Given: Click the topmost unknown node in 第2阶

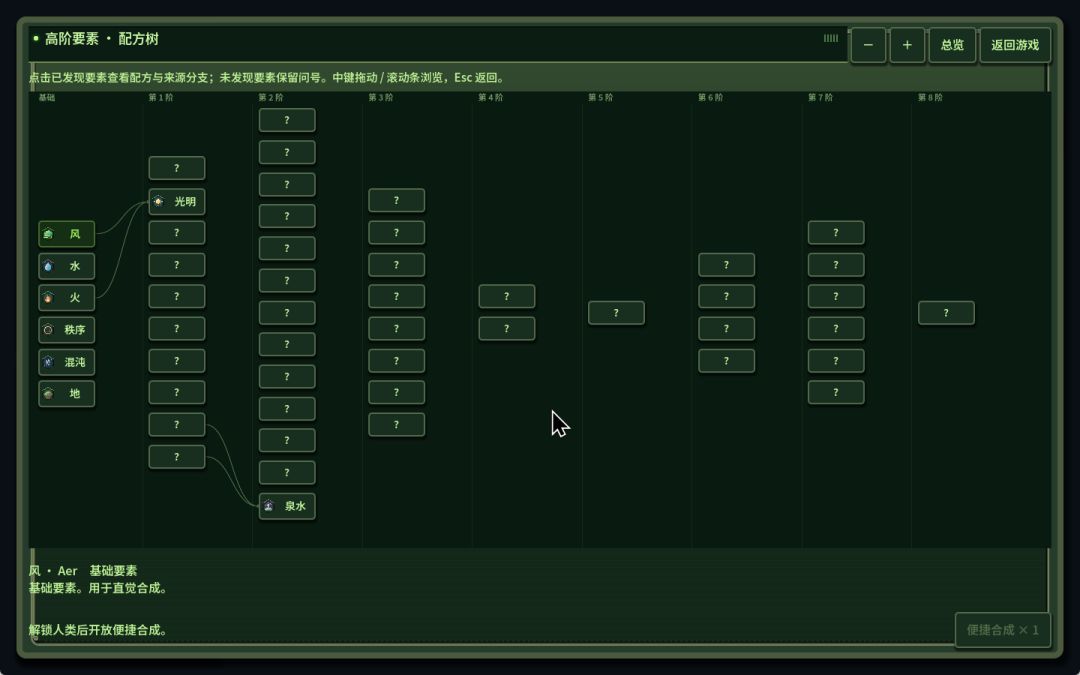Looking at the screenshot, I should coord(287,121).
